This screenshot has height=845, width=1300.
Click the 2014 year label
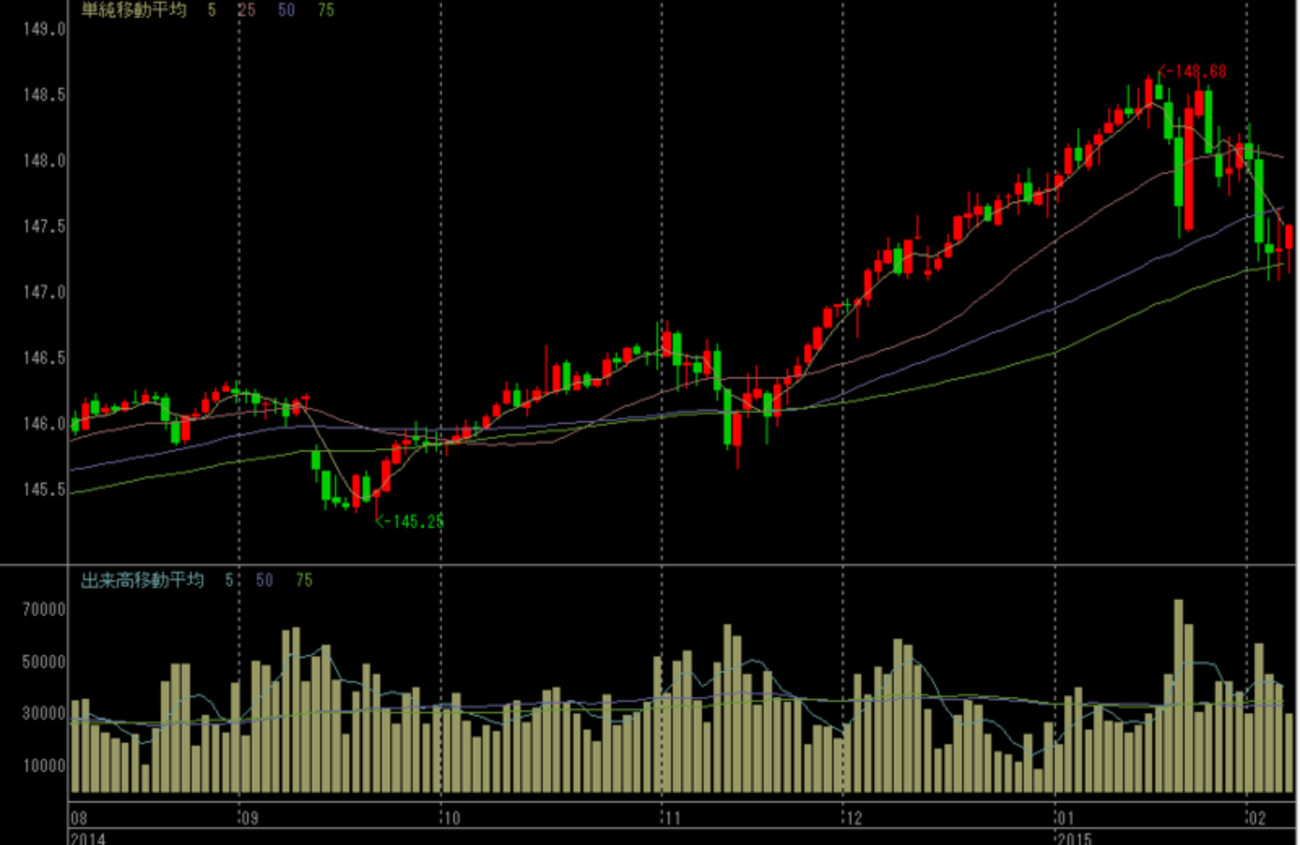pyautogui.click(x=86, y=837)
